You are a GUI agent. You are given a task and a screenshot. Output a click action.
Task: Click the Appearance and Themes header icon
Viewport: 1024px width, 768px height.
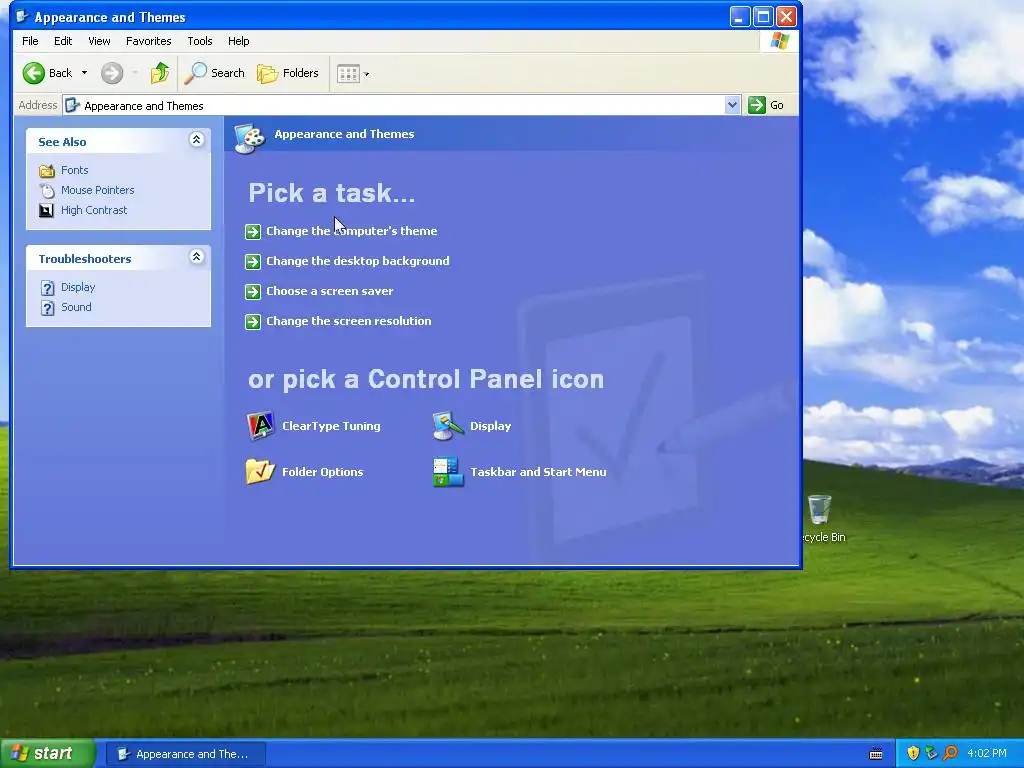(x=249, y=138)
